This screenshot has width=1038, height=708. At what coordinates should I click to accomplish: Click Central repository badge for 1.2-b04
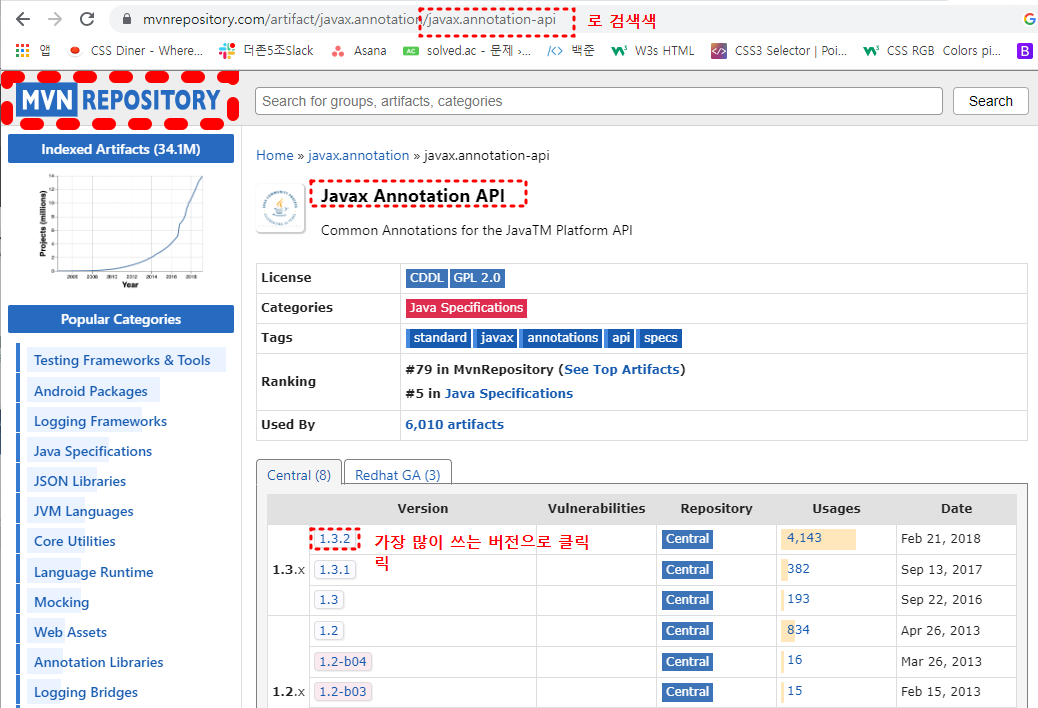[x=687, y=662]
